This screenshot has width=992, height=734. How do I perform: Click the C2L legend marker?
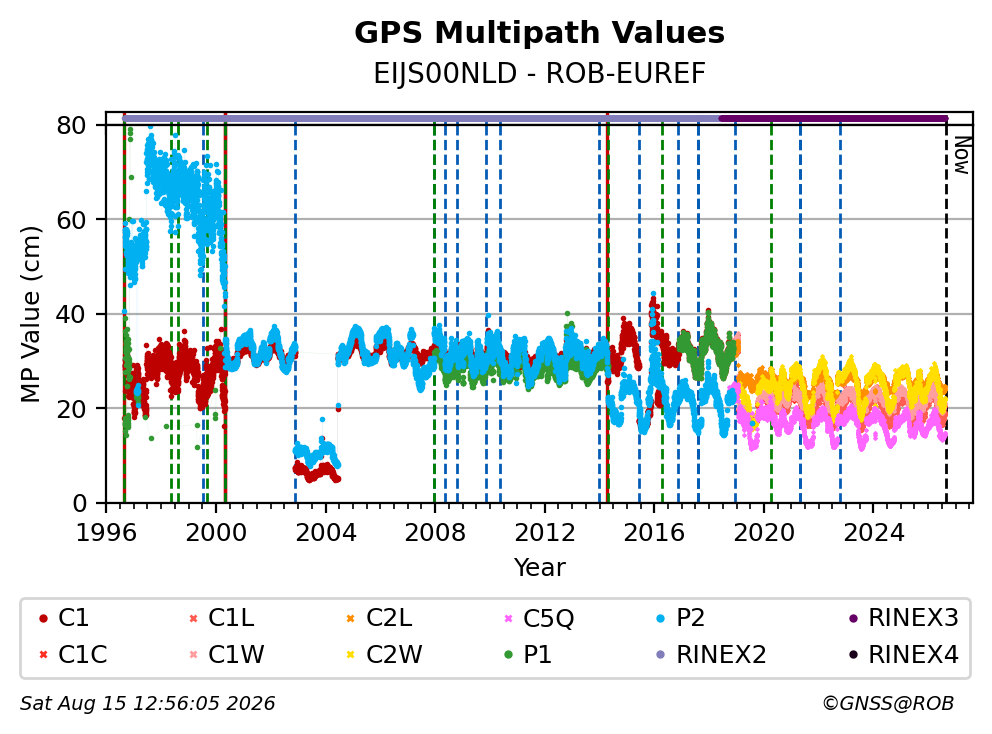[351, 618]
